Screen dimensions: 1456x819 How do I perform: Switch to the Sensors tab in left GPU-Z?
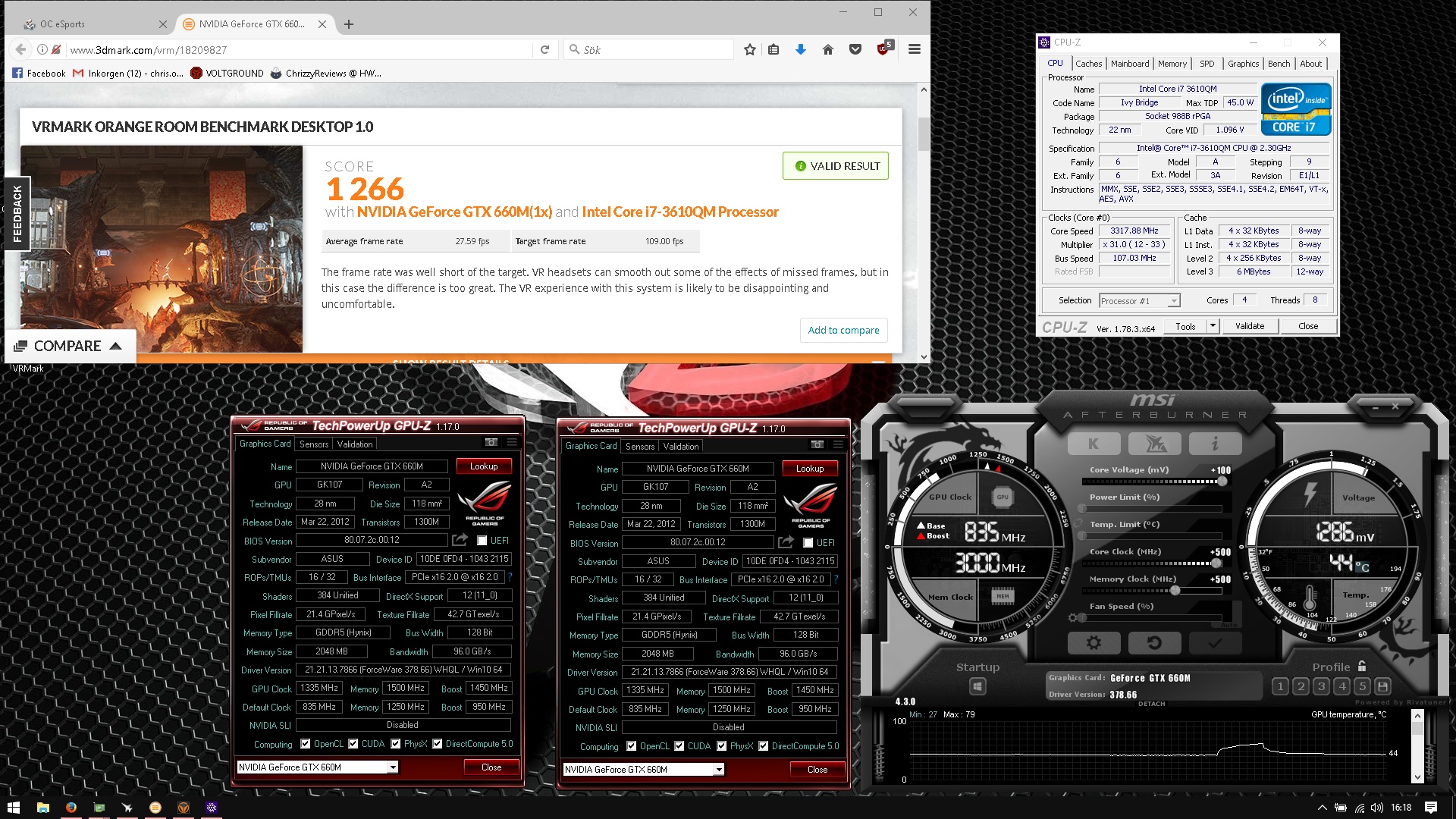[x=314, y=444]
